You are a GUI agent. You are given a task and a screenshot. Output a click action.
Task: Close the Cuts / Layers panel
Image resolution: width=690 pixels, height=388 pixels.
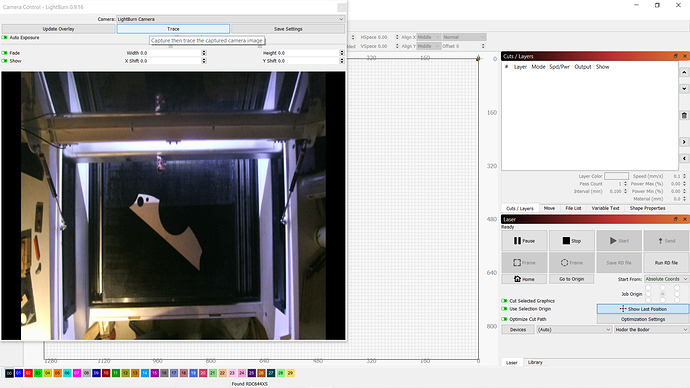click(x=685, y=56)
